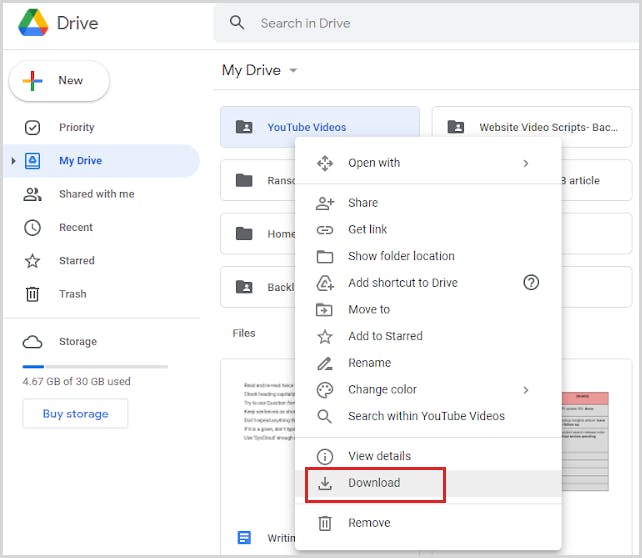
Task: Open the Starred section
Action: (76, 261)
